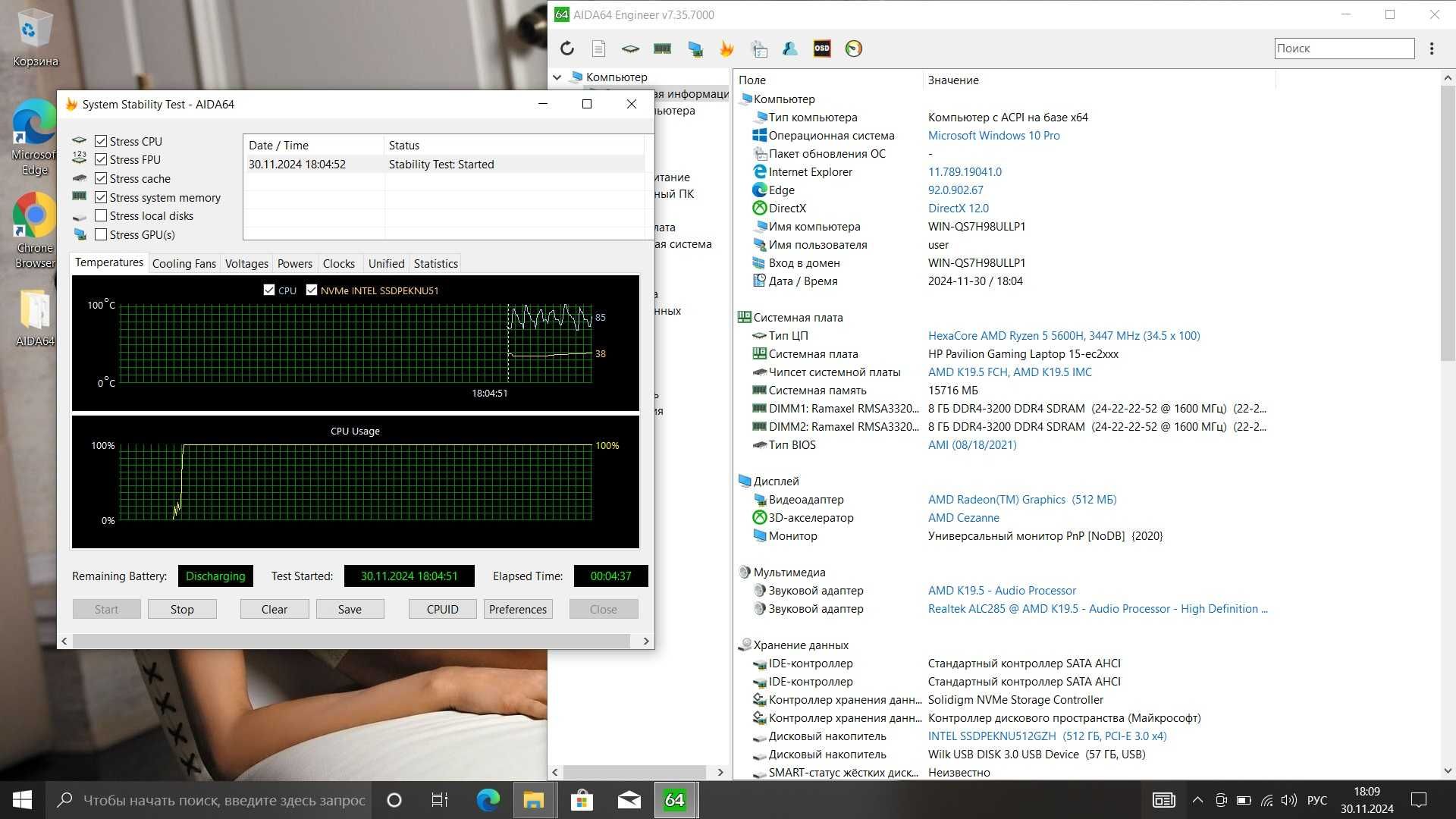Open the Recycle Bin desktop icon
The width and height of the screenshot is (1456, 819).
click(34, 37)
